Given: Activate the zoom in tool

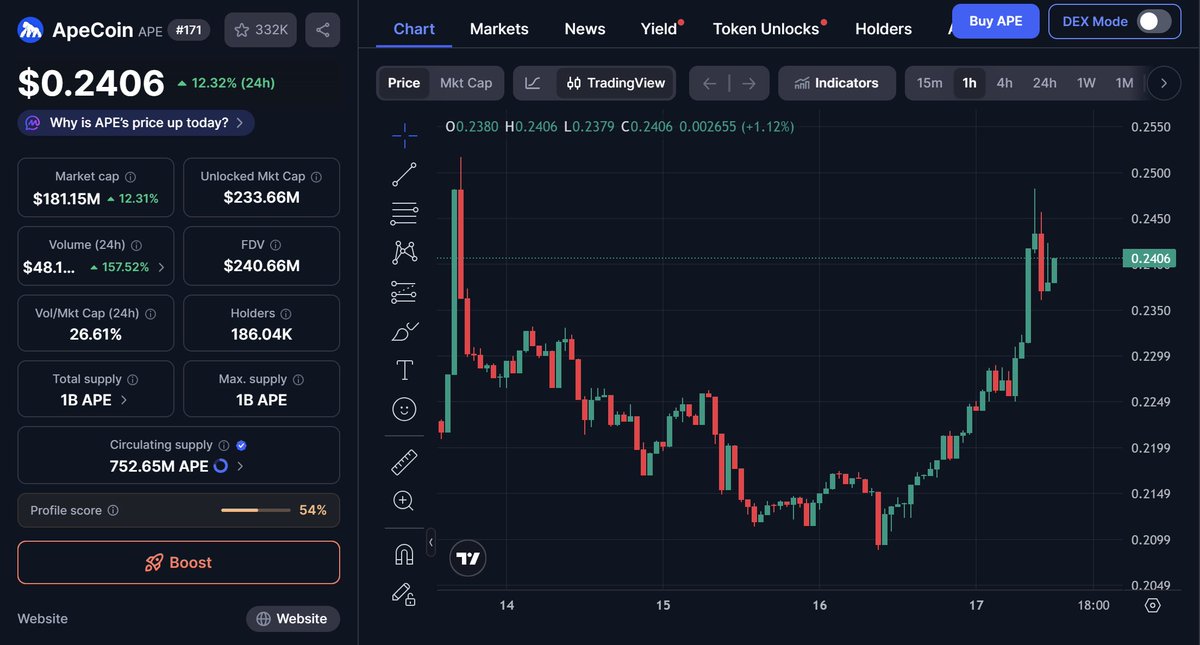Looking at the screenshot, I should click(404, 501).
